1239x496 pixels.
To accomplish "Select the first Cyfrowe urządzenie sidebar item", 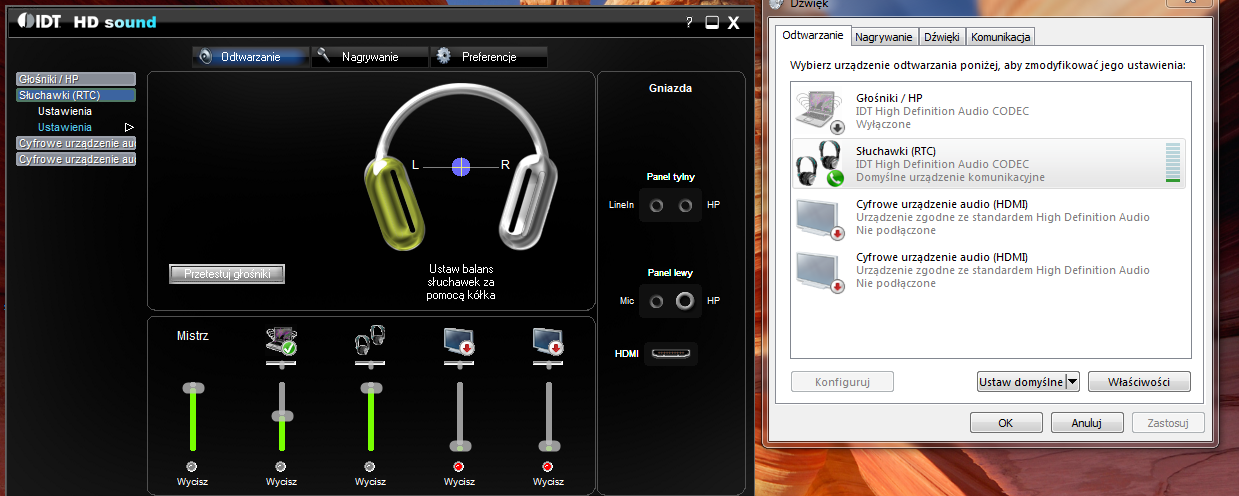I will pyautogui.click(x=76, y=143).
